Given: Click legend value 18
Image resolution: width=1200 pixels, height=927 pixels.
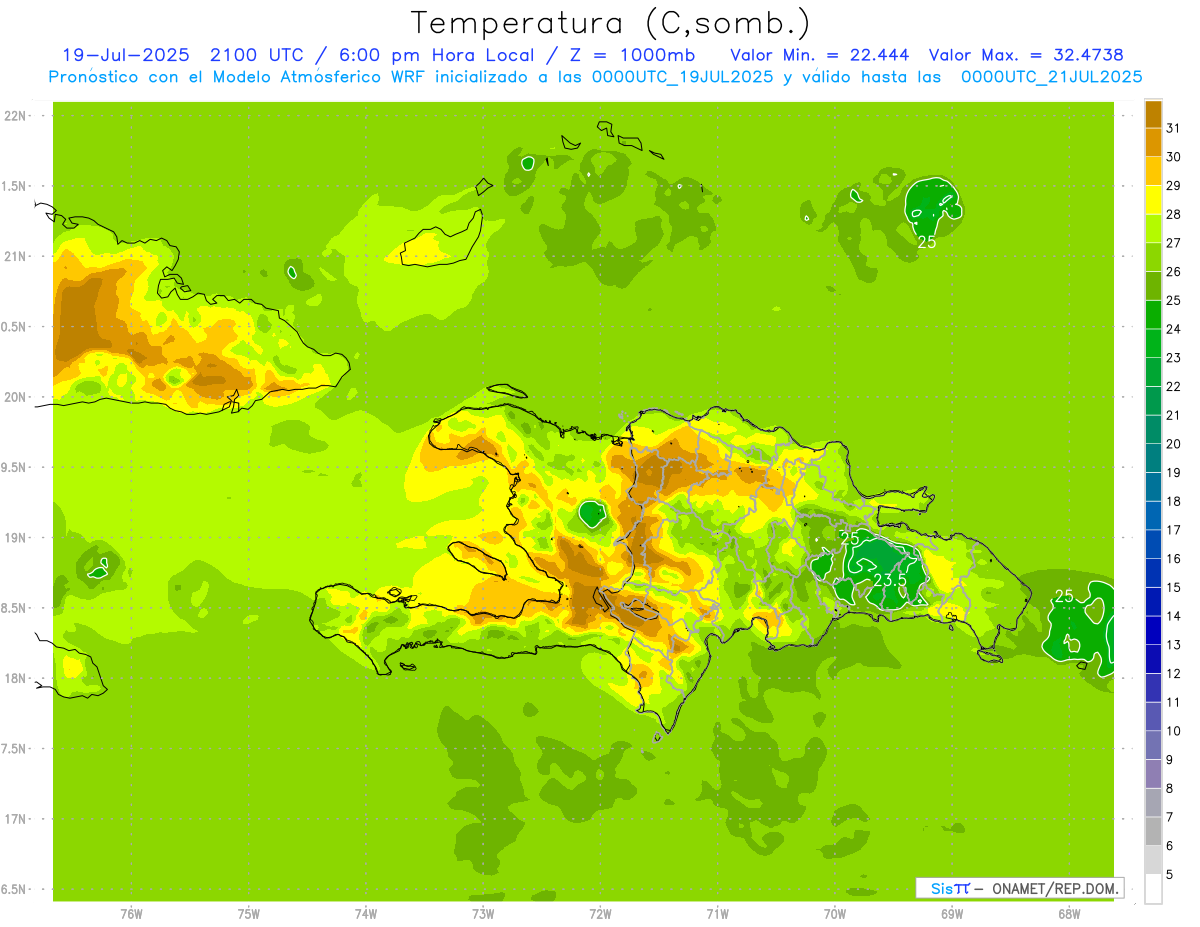Looking at the screenshot, I should 1173,501.
